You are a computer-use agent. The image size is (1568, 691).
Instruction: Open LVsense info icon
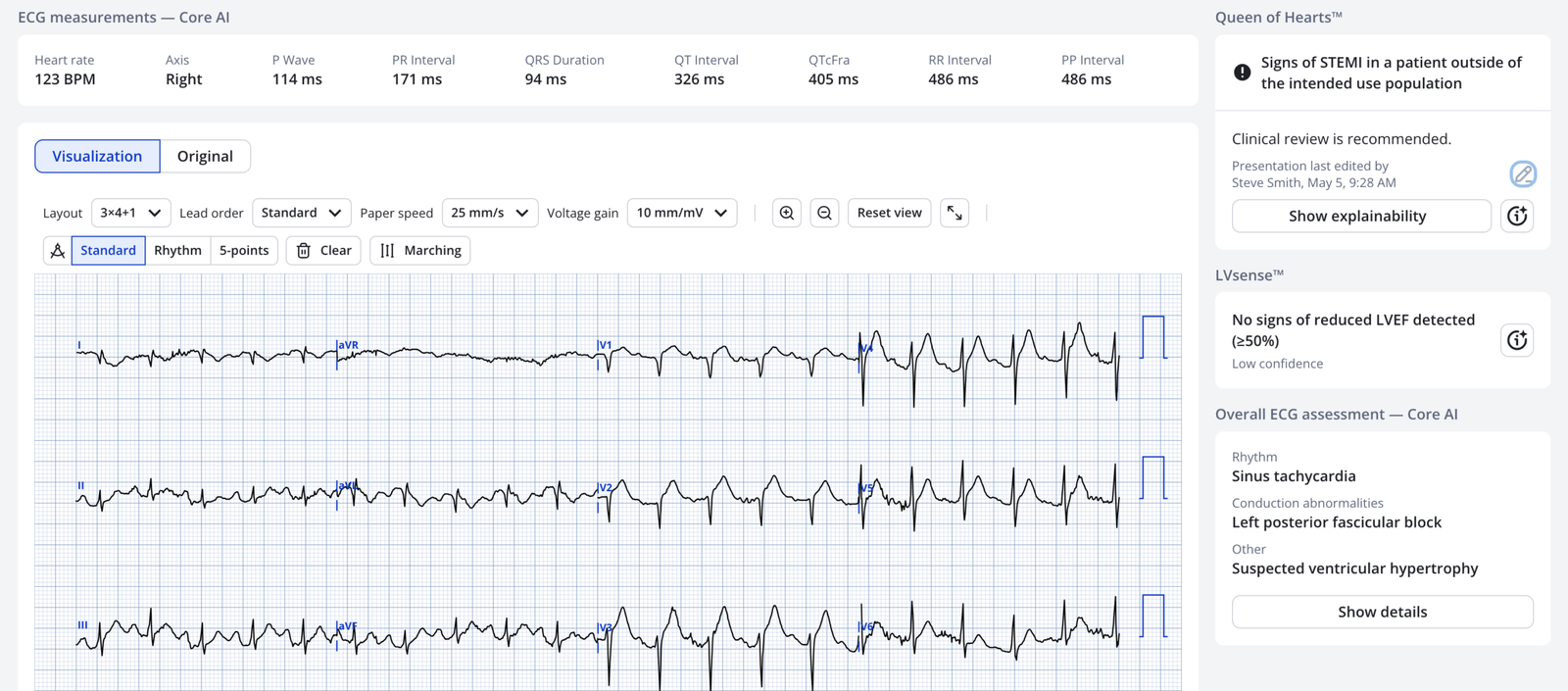tap(1517, 340)
